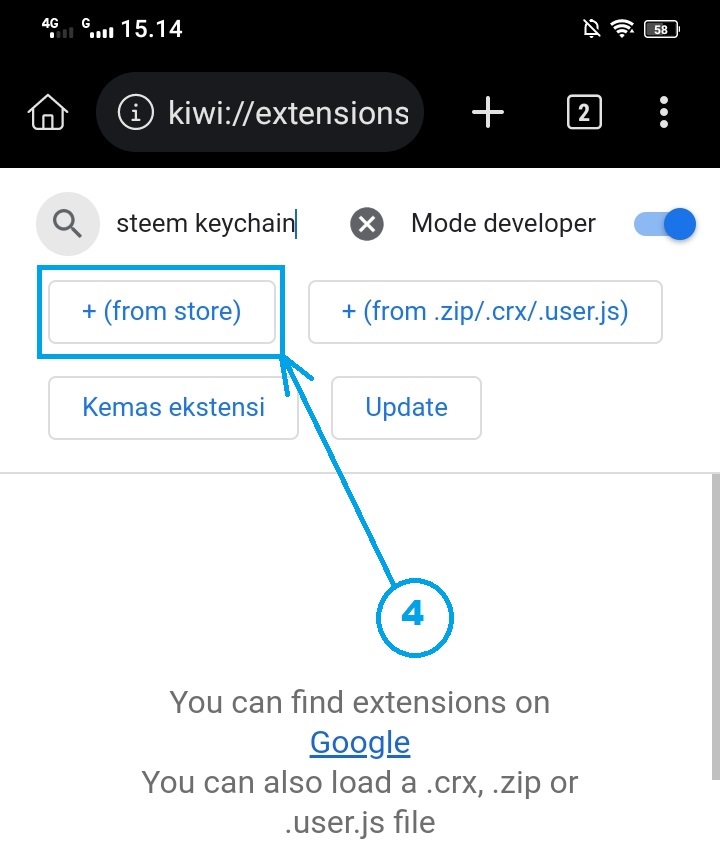Click the Update extensions button
The height and width of the screenshot is (854, 720).
pyautogui.click(x=406, y=407)
